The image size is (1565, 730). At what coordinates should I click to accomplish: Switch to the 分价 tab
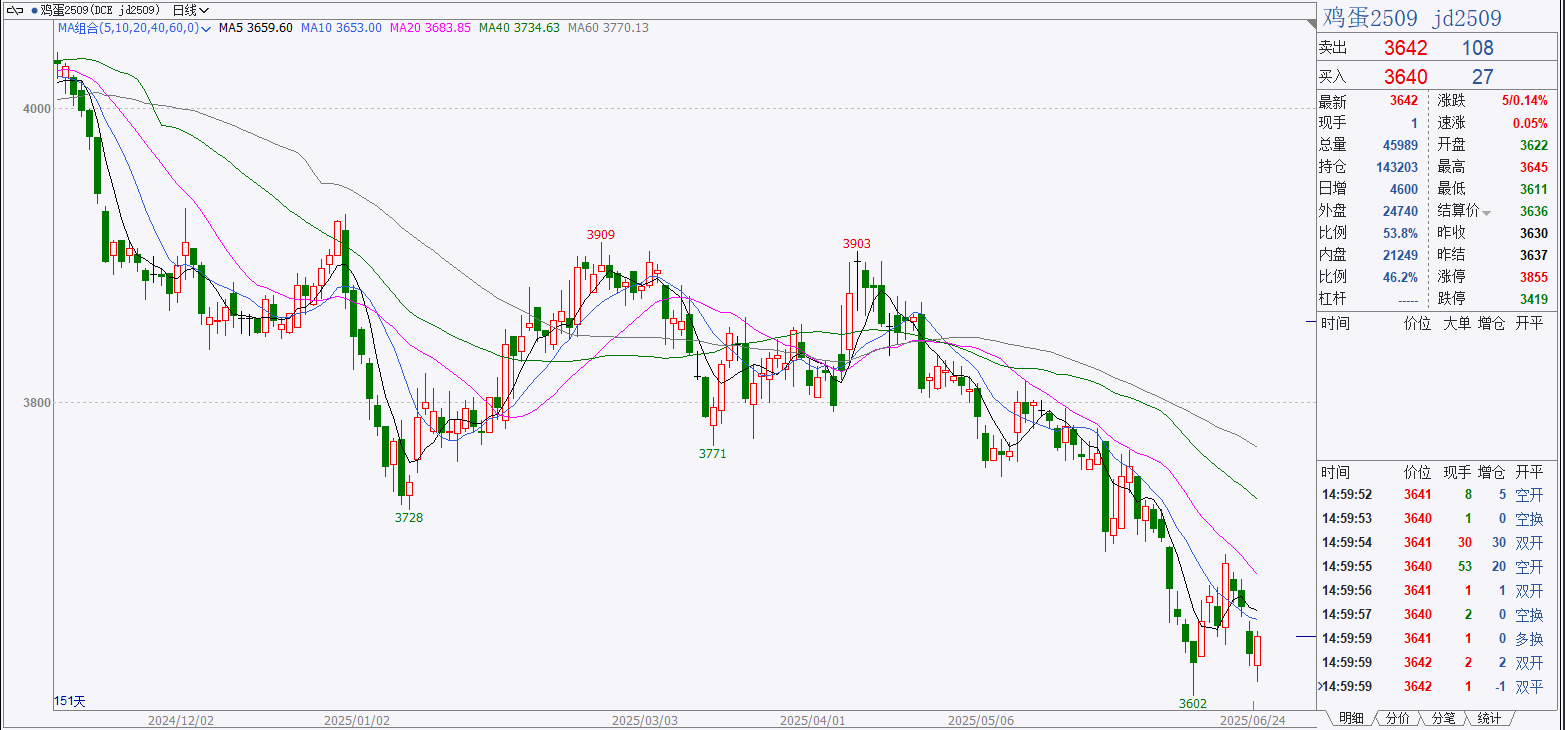tap(1397, 718)
